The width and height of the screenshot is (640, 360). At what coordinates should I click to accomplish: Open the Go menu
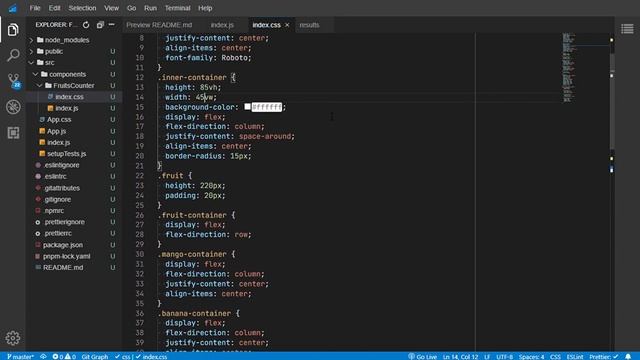(x=131, y=8)
